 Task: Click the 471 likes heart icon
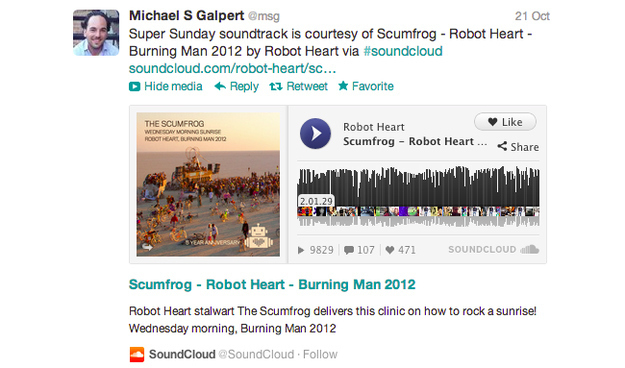point(390,250)
